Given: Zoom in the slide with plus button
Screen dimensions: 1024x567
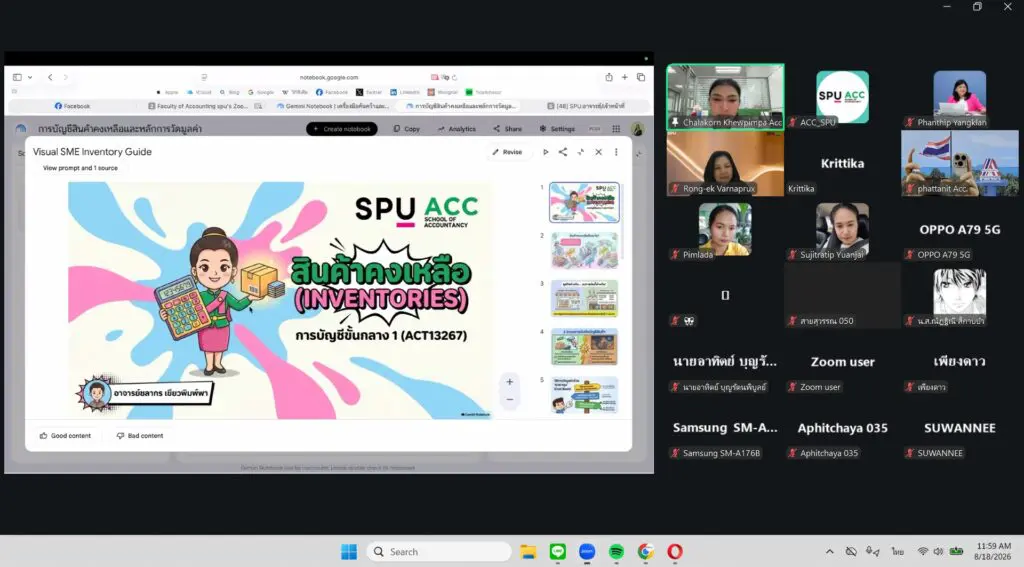Looking at the screenshot, I should pyautogui.click(x=509, y=381).
